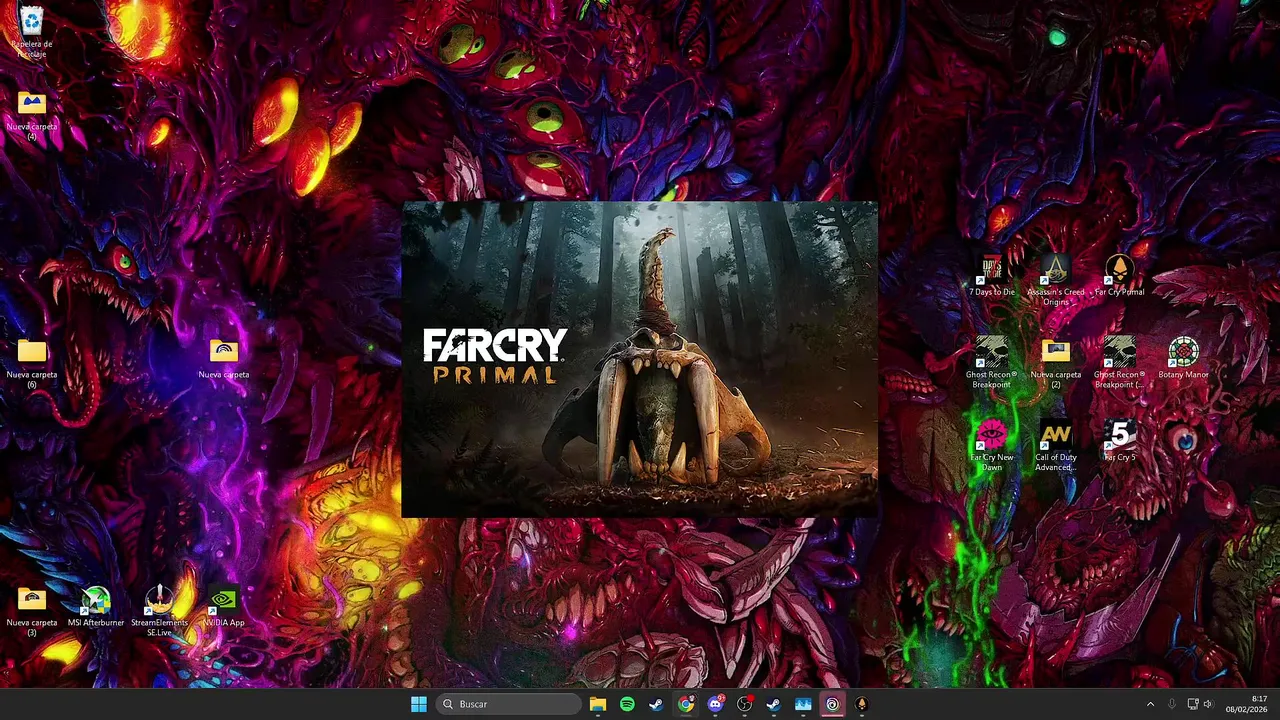Select the Far Cry Primal desktop shortcut
The width and height of the screenshot is (1280, 720).
click(x=1119, y=276)
